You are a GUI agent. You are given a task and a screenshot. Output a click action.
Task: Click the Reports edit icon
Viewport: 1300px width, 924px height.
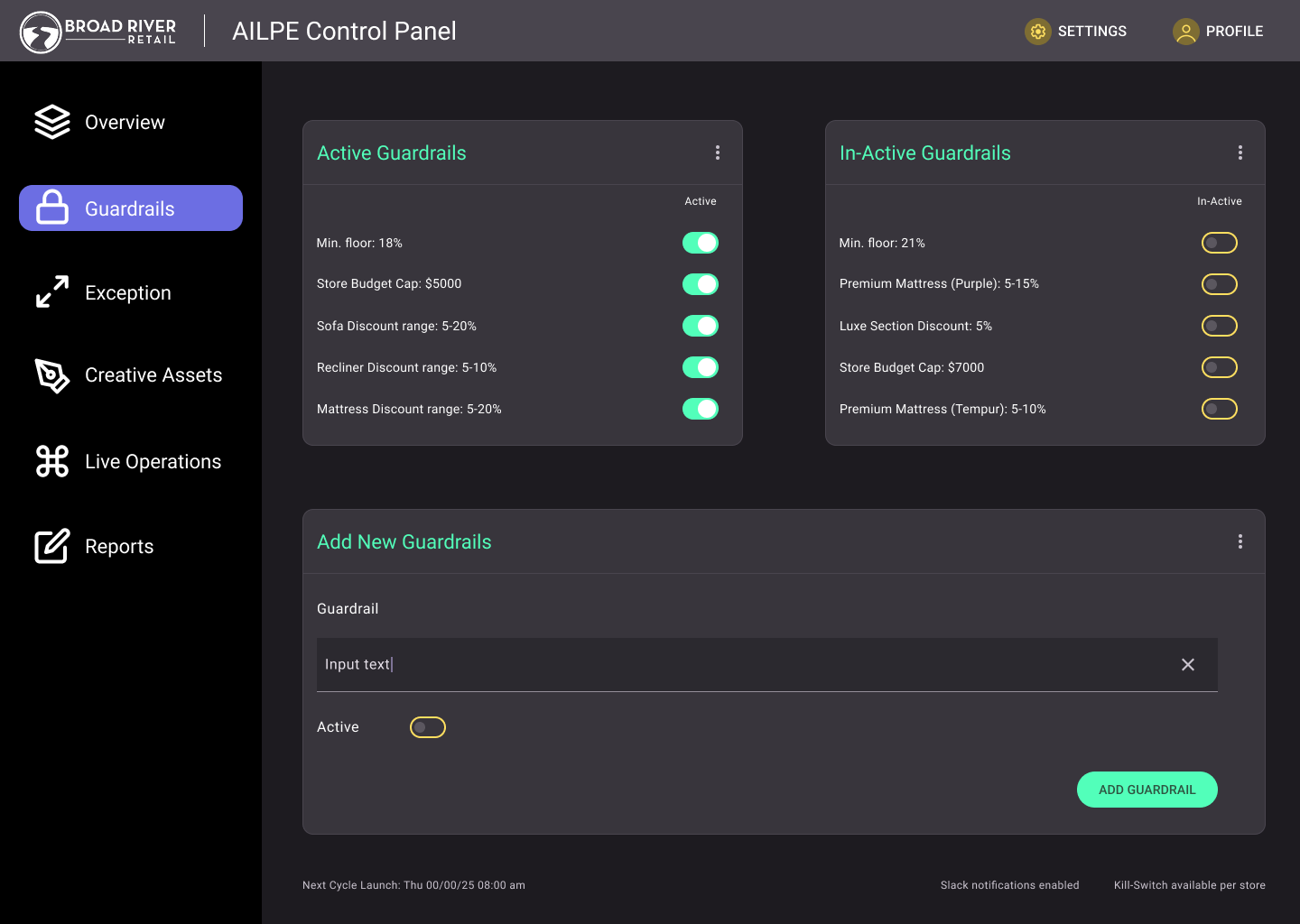click(52, 546)
